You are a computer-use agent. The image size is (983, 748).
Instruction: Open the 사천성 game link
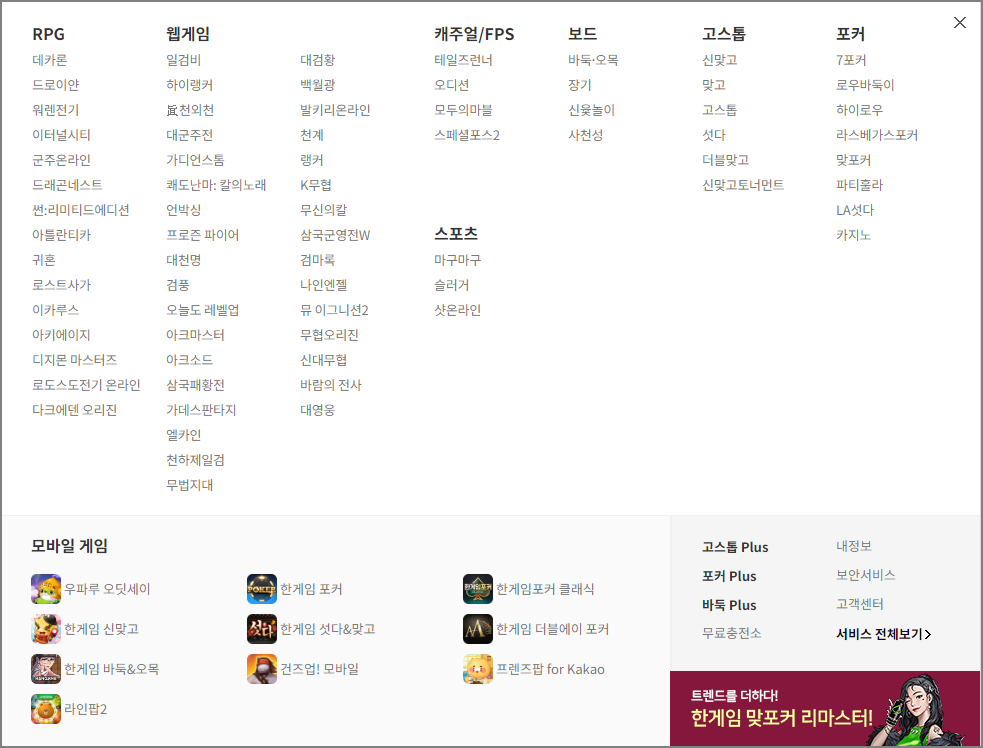[586, 135]
